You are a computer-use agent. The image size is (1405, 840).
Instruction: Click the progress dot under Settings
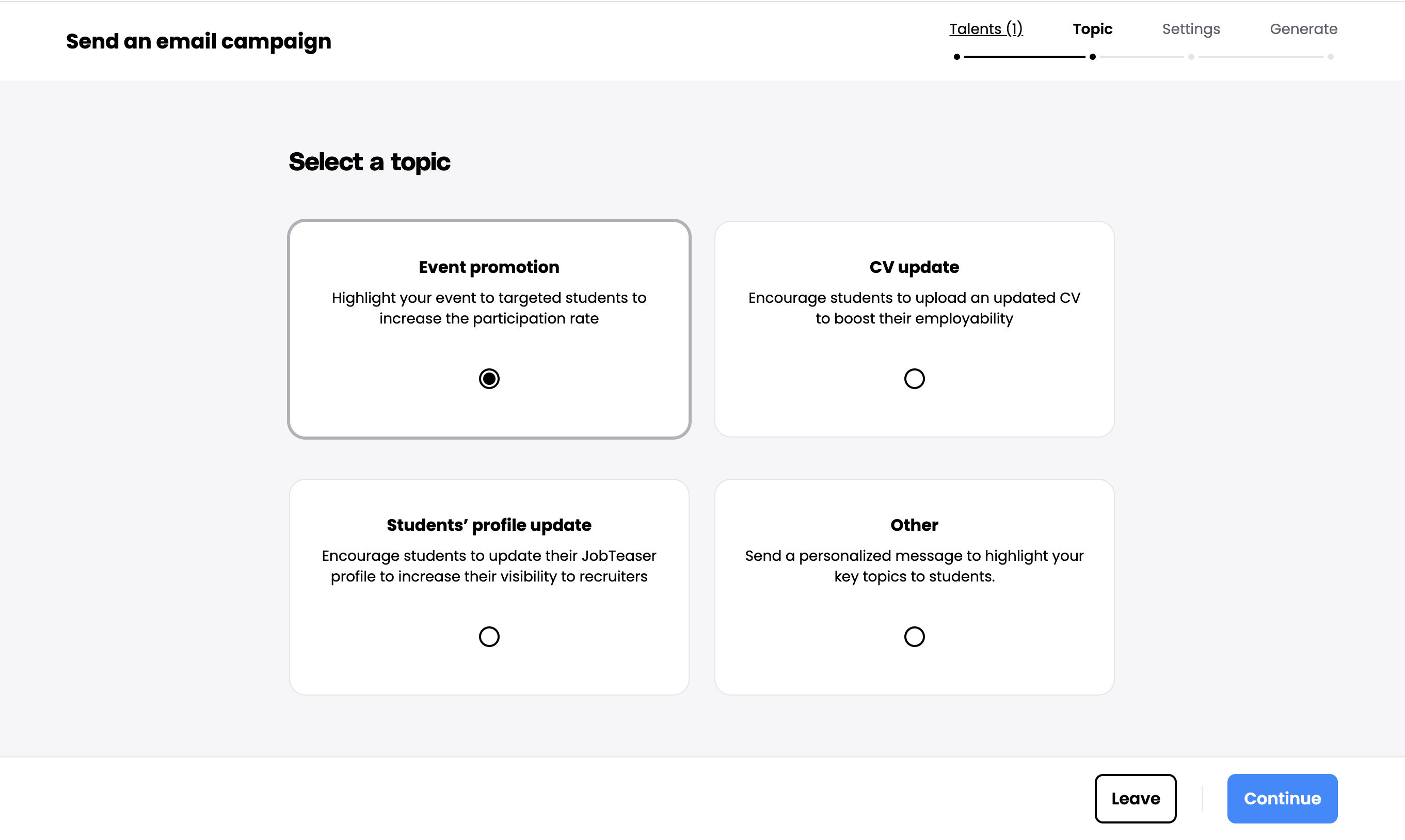click(x=1191, y=57)
